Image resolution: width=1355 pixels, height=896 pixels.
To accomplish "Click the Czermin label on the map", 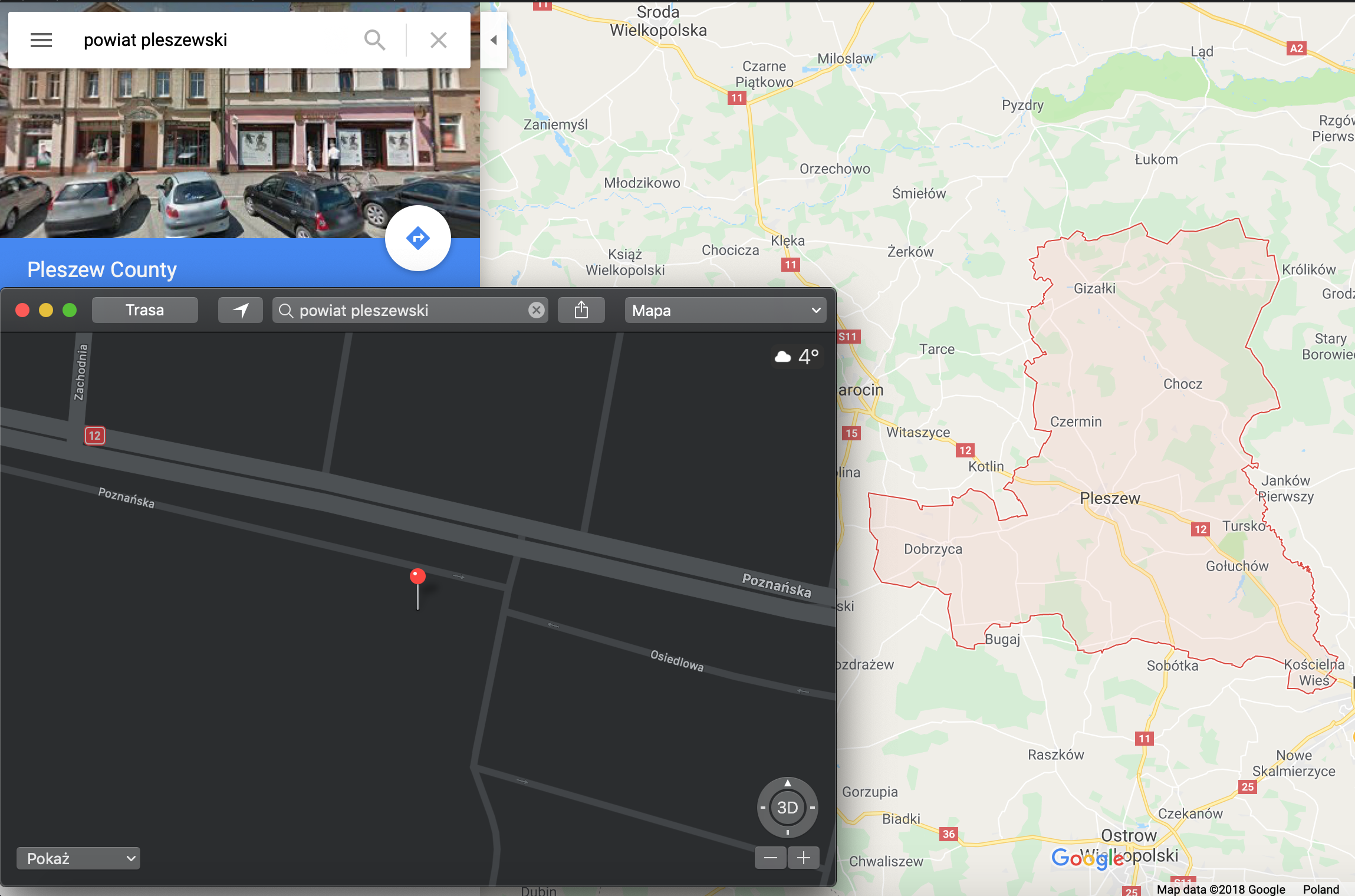I will tap(1076, 421).
